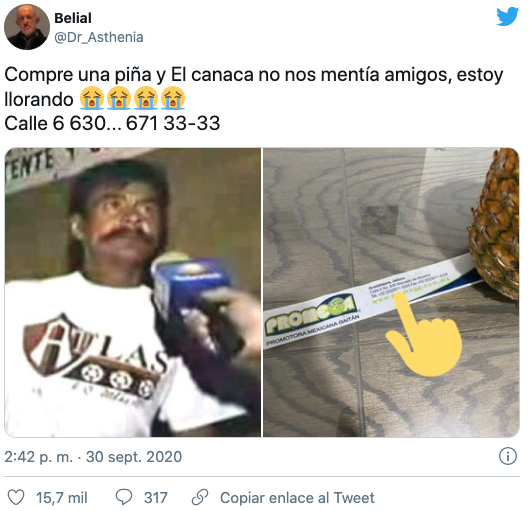Open replies via the speech bubble icon
This screenshot has width=529, height=511.
coord(124,497)
